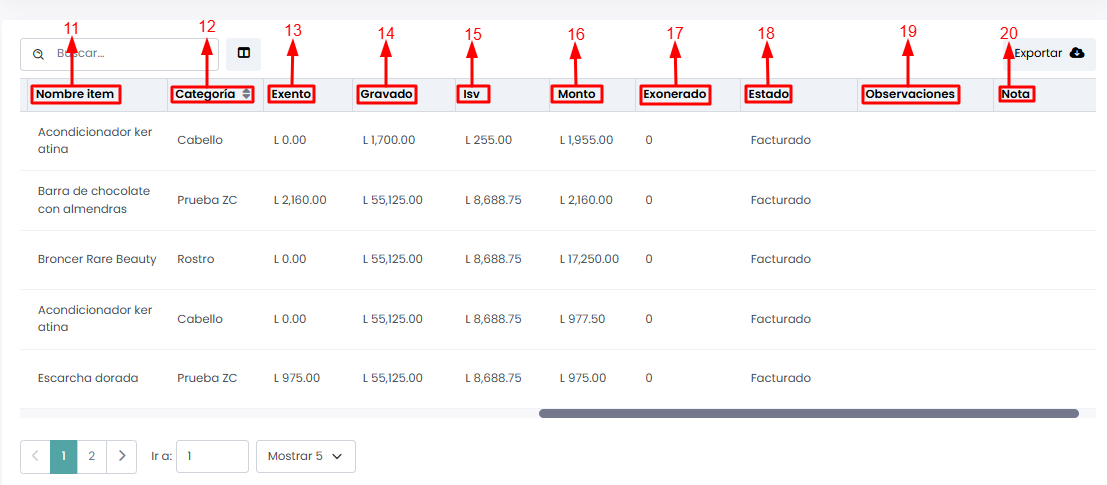Click the Exportar button

1046,53
